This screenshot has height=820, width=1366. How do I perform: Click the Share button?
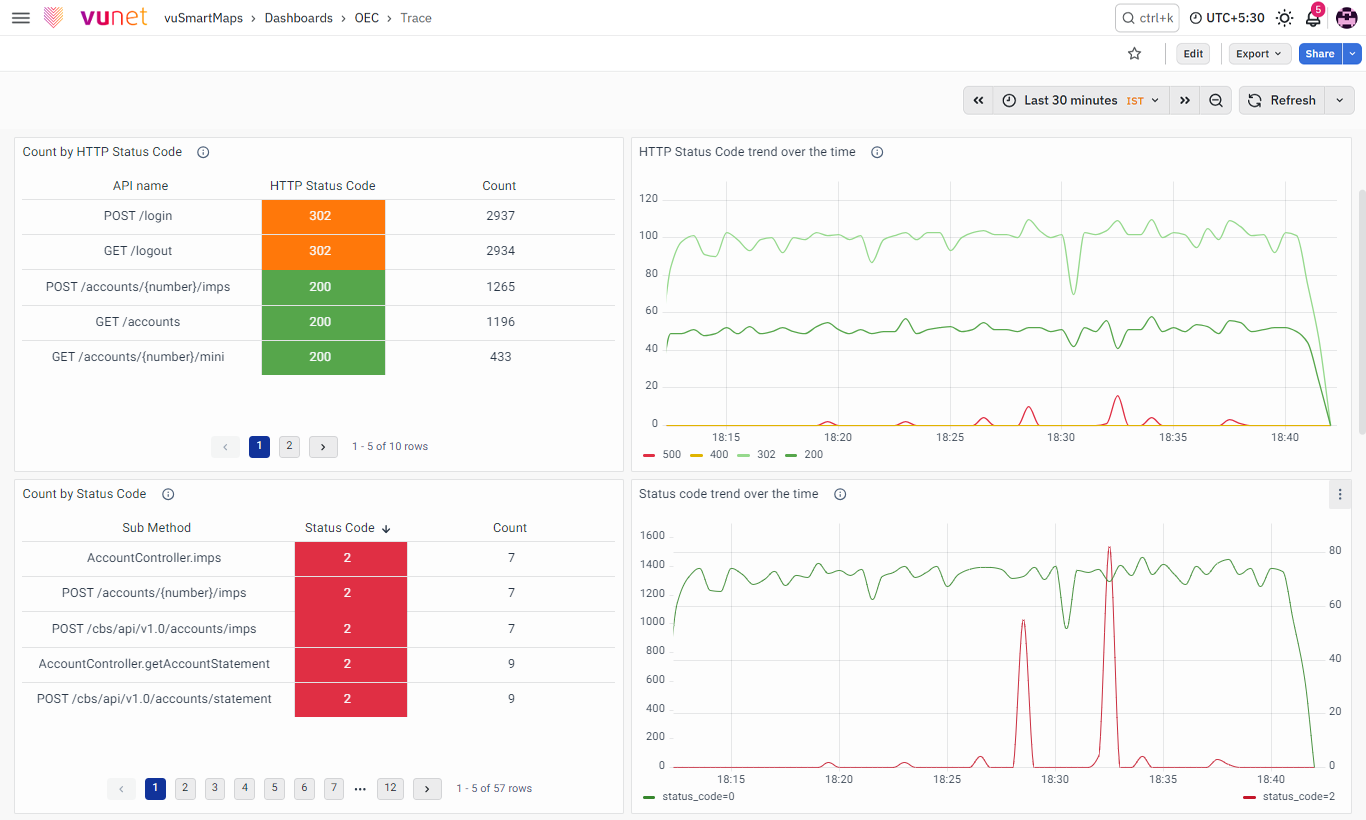tap(1320, 54)
